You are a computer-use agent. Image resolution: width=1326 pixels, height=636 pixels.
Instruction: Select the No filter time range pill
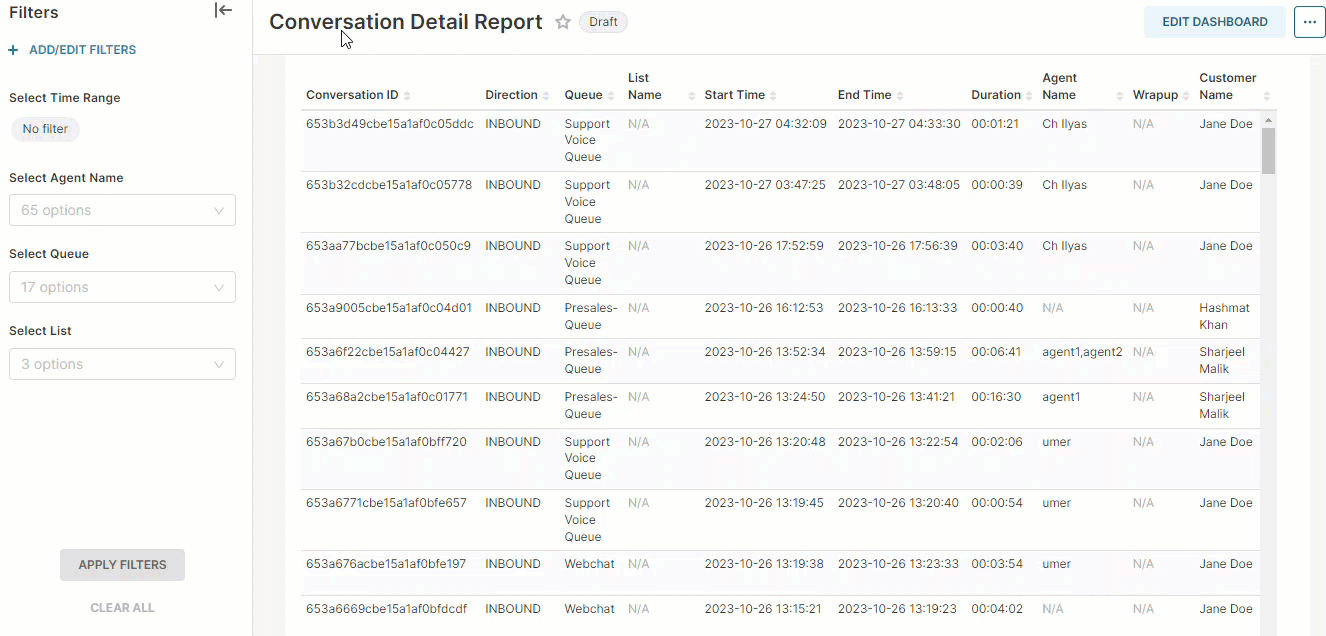(x=45, y=129)
